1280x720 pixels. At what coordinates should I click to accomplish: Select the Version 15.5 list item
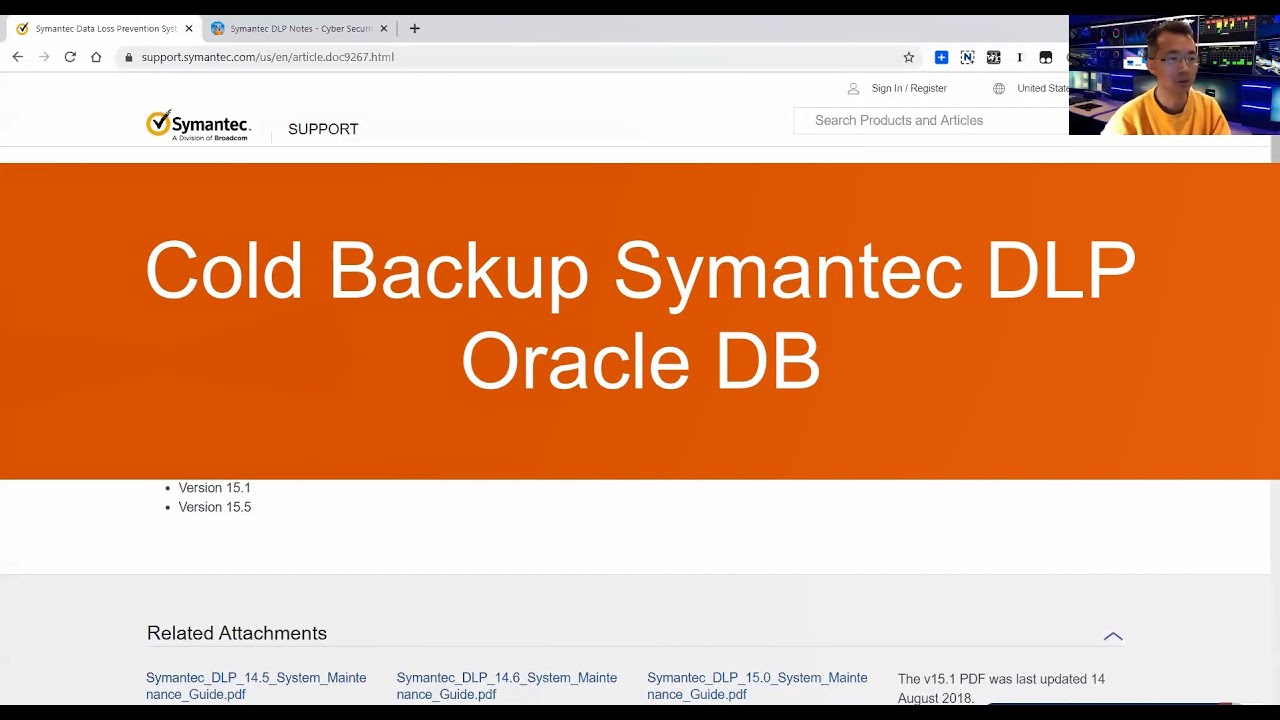(x=214, y=507)
